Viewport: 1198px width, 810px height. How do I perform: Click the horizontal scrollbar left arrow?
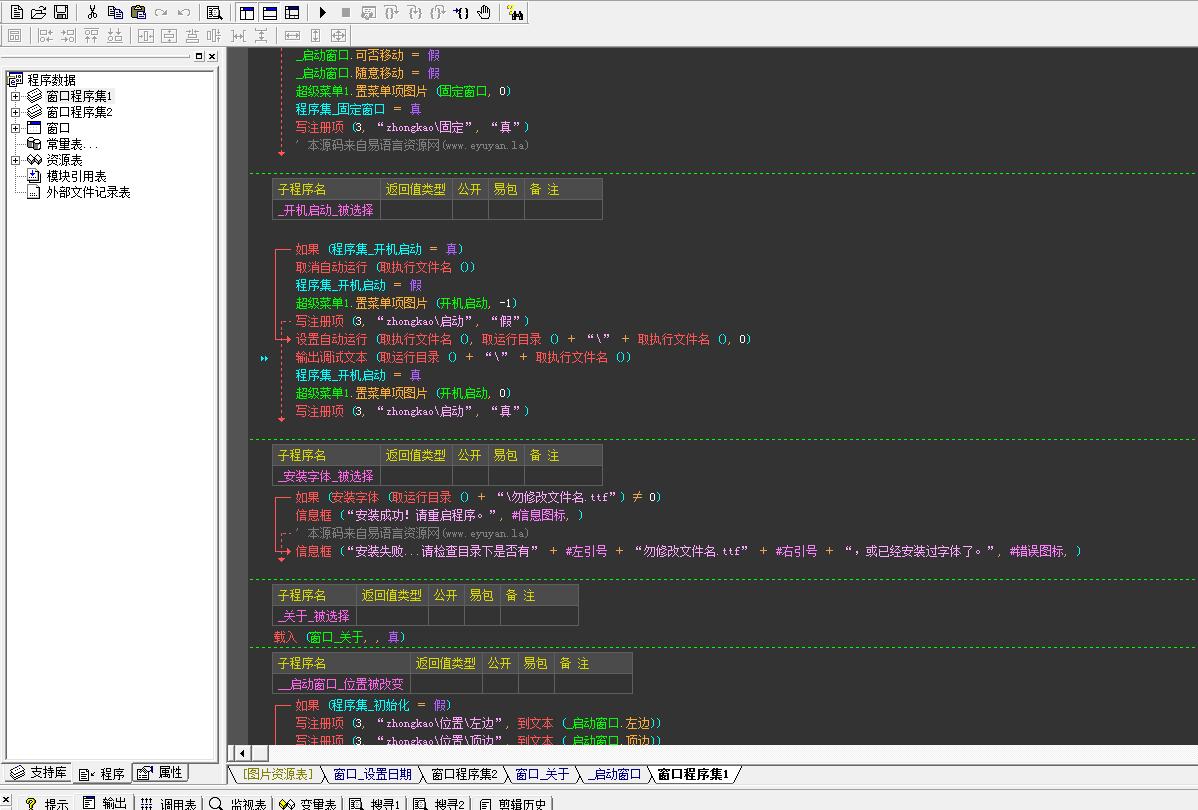242,753
